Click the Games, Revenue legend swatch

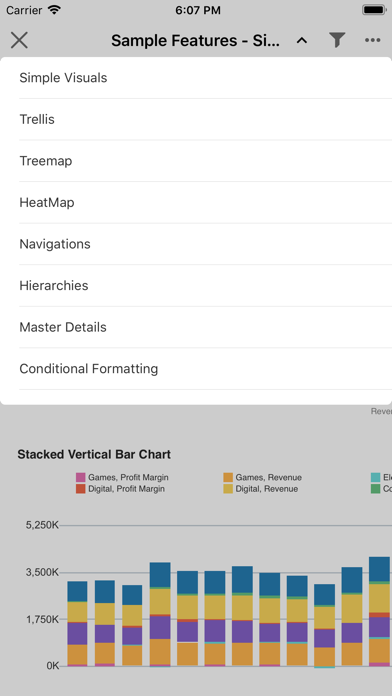pyautogui.click(x=228, y=478)
